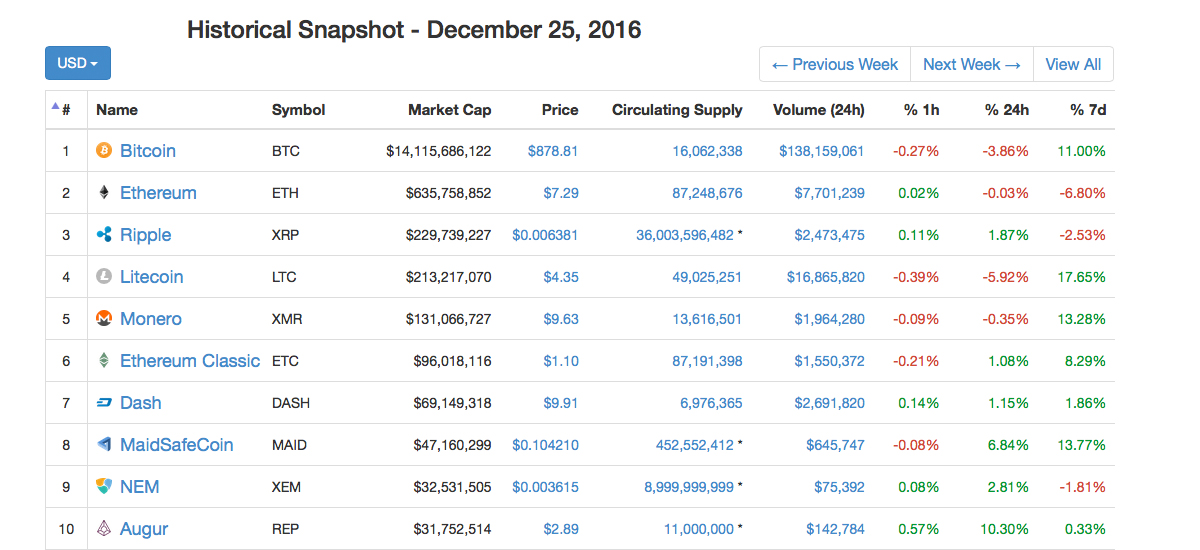Screen dimensions: 1200x550
Task: Click the Bitcoin coin logo icon
Action: tap(104, 151)
